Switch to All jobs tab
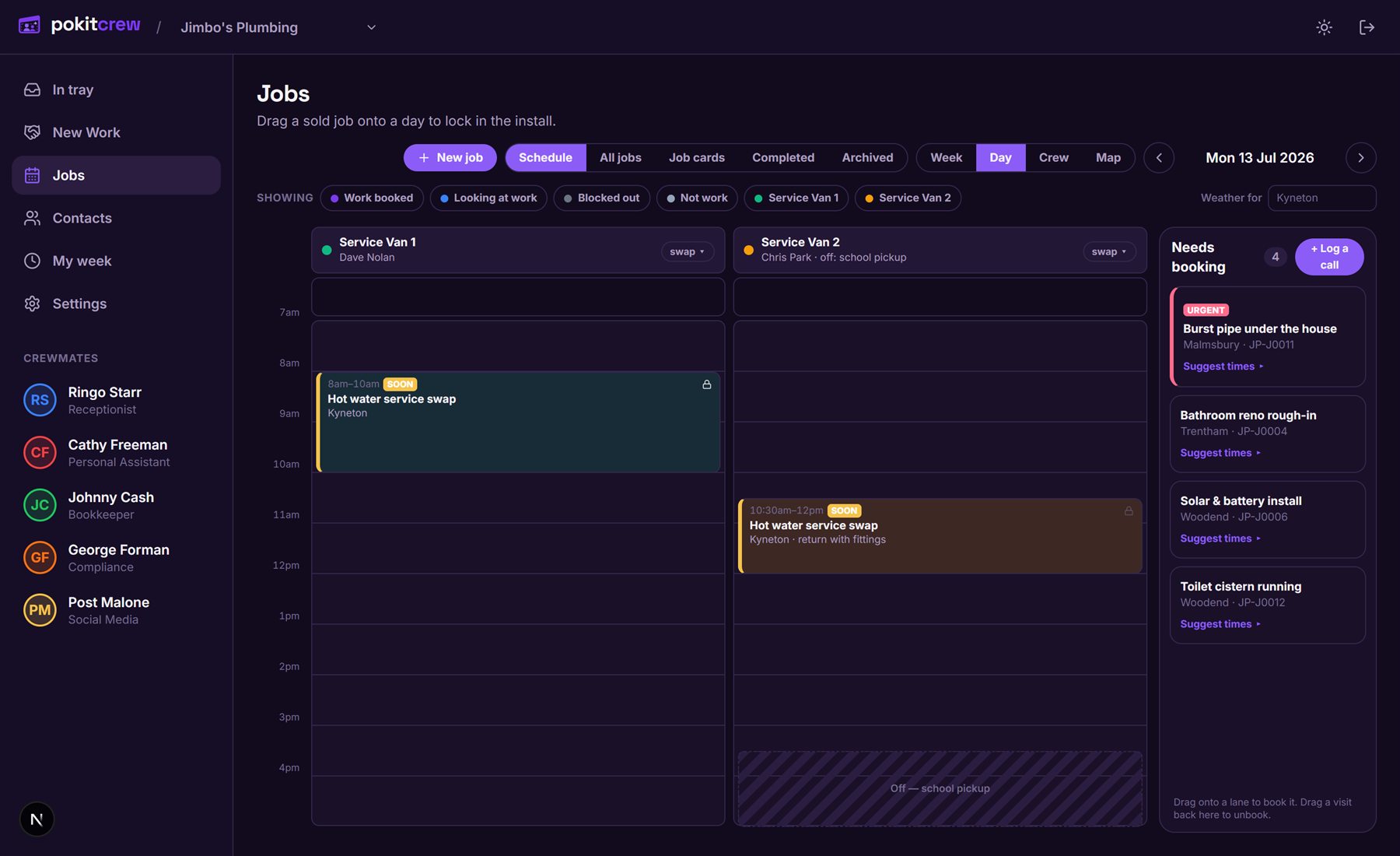The height and width of the screenshot is (856, 1400). (621, 157)
